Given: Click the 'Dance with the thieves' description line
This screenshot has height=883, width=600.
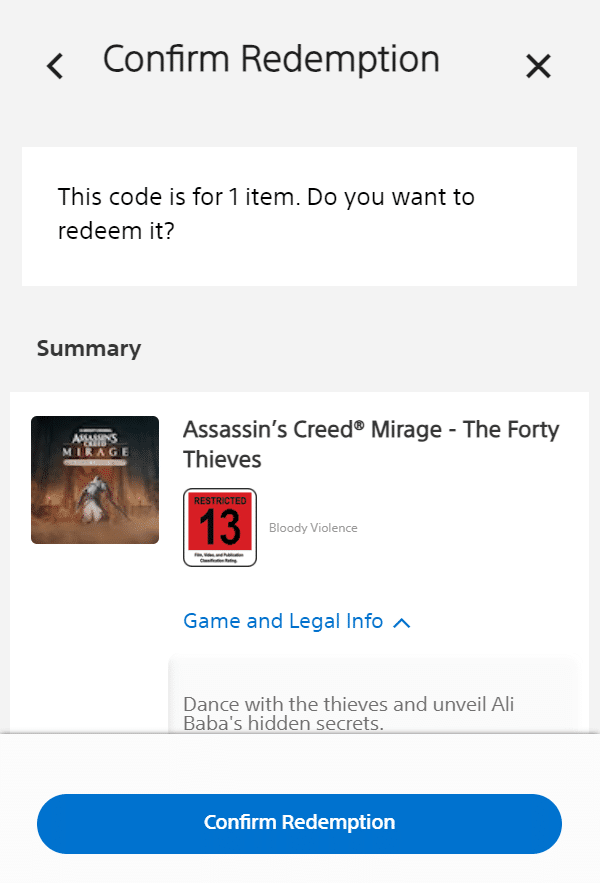Looking at the screenshot, I should 349,704.
